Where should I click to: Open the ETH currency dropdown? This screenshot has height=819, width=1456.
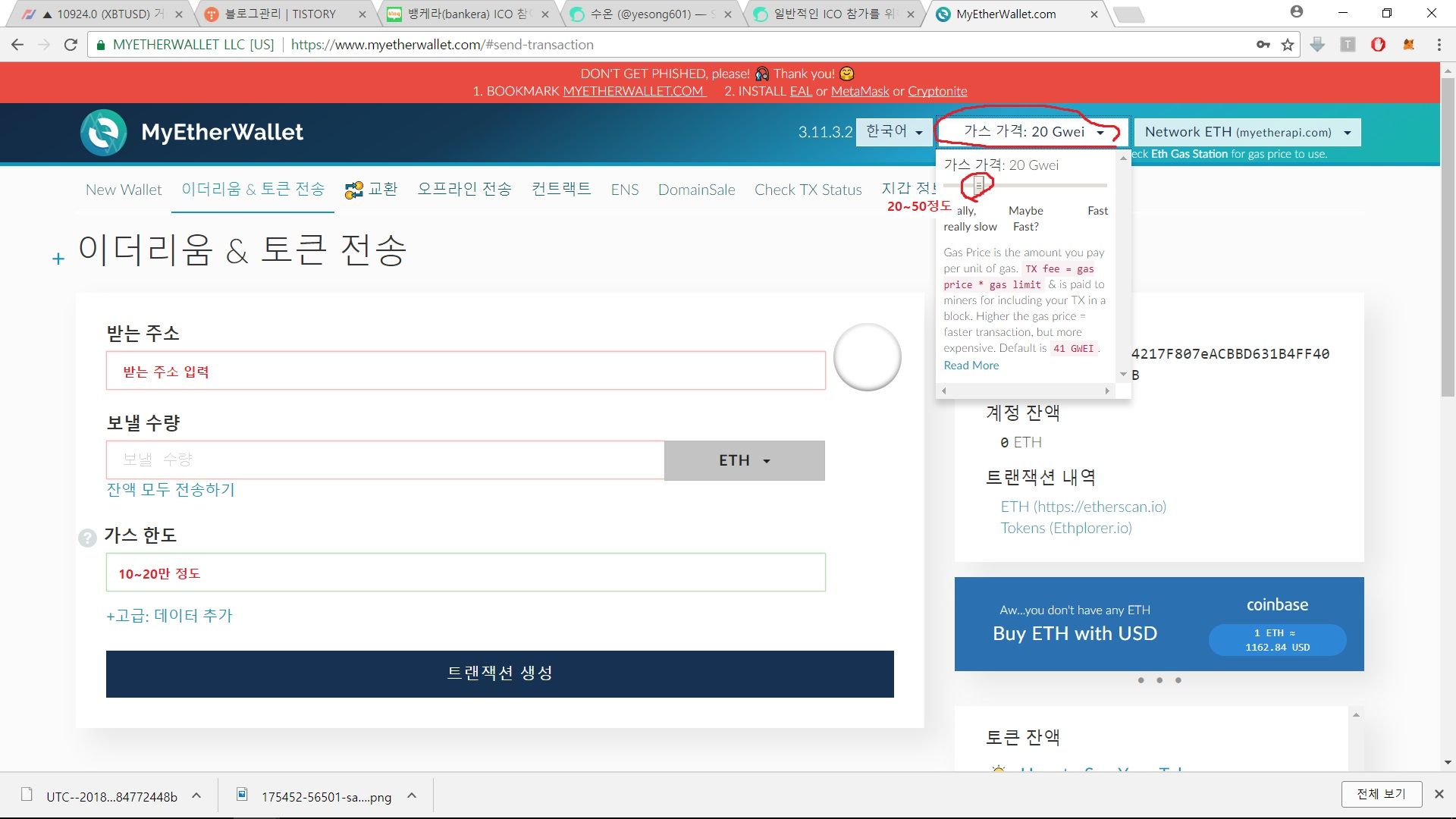[744, 460]
